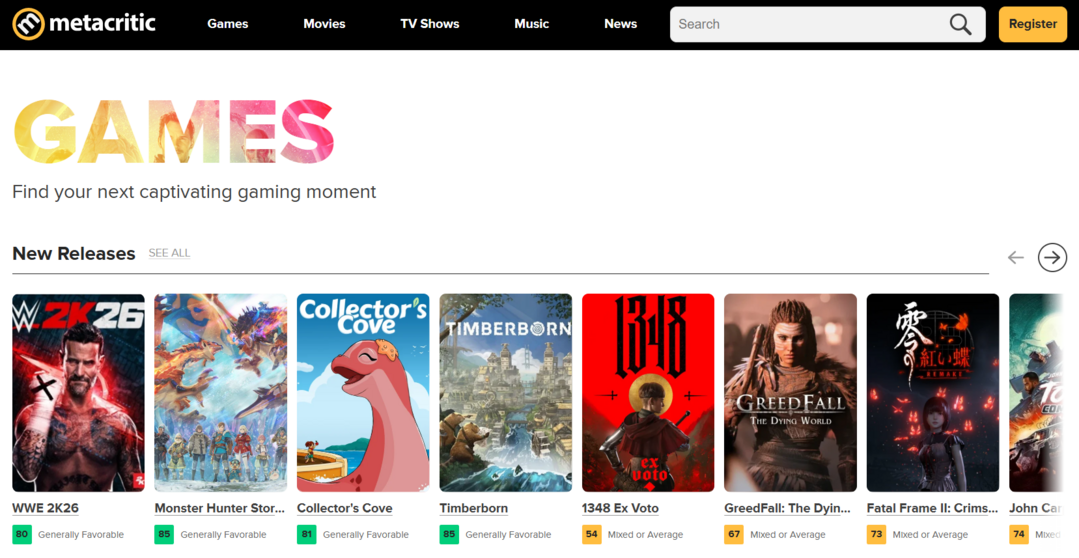Click the 67 score badge for GreedFall
Screen dimensions: 1079x558
(734, 534)
